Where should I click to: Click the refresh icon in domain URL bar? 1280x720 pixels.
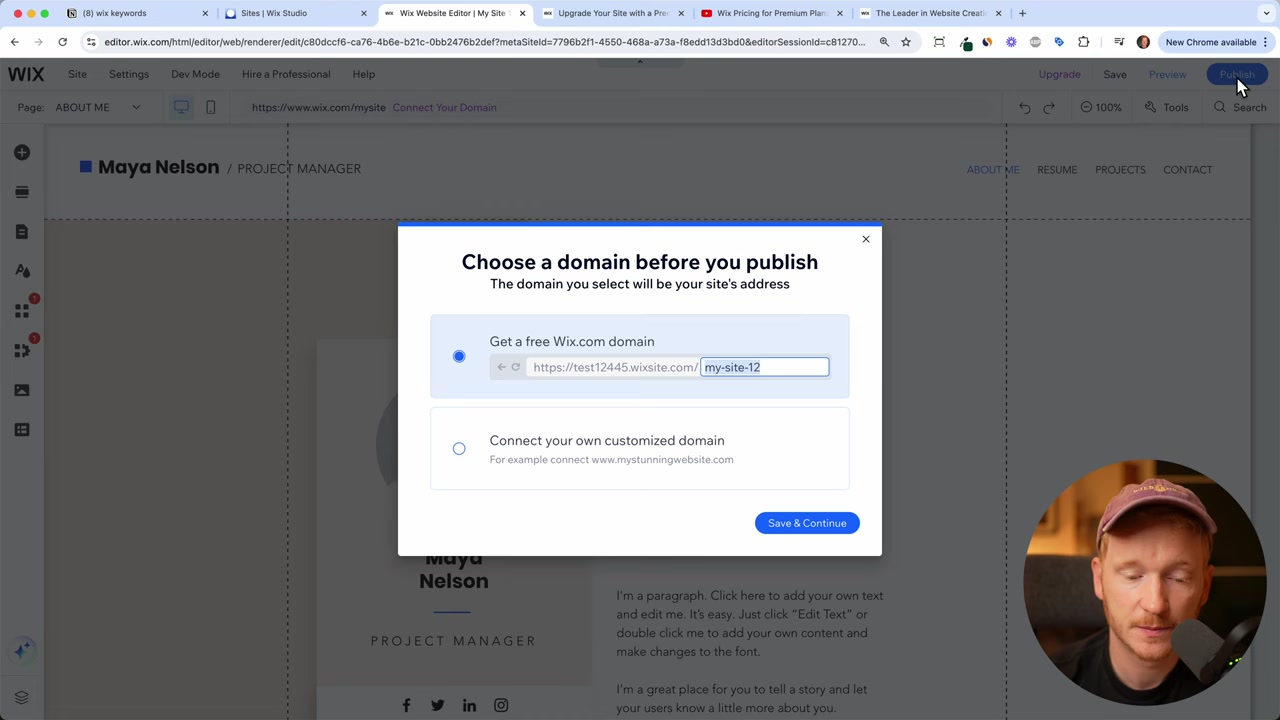pyautogui.click(x=516, y=367)
